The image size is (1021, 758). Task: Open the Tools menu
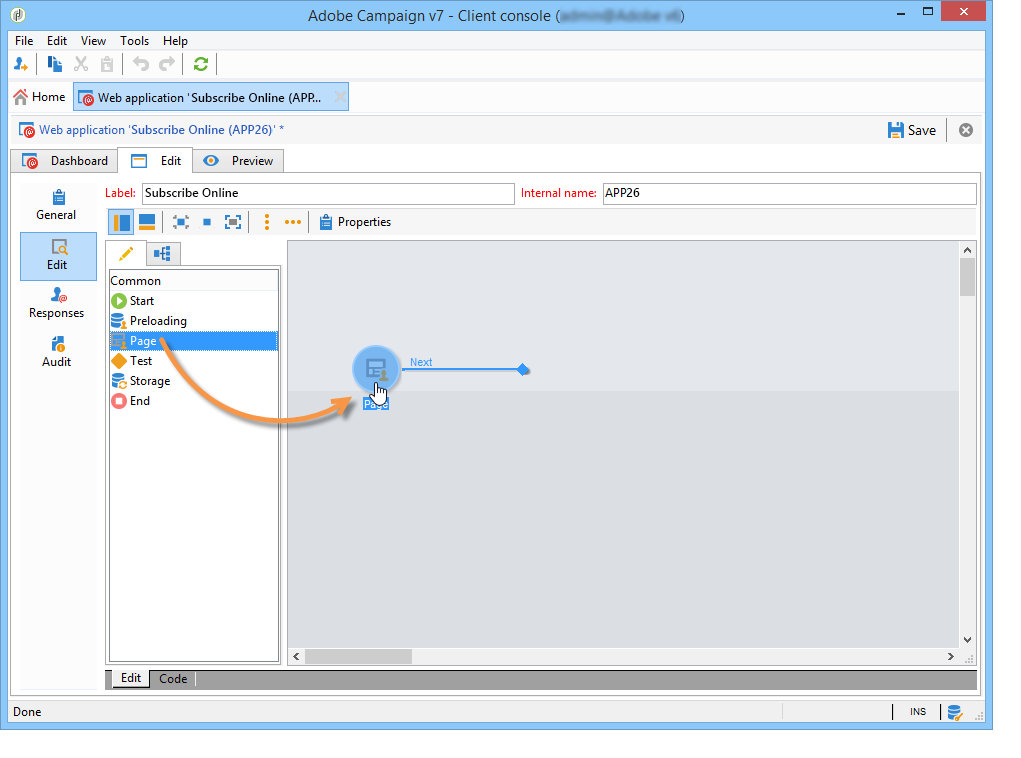coord(134,40)
